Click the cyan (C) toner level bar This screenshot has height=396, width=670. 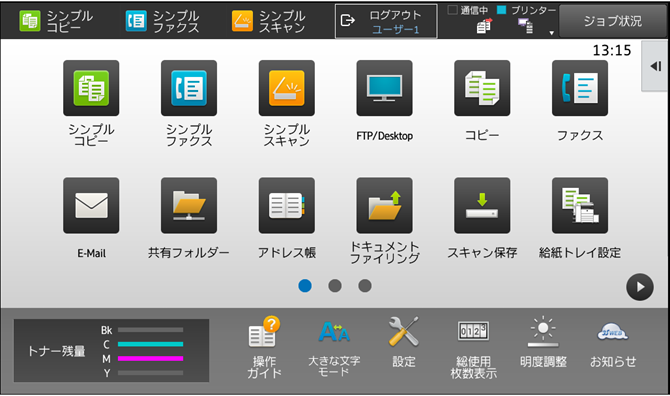(150, 344)
